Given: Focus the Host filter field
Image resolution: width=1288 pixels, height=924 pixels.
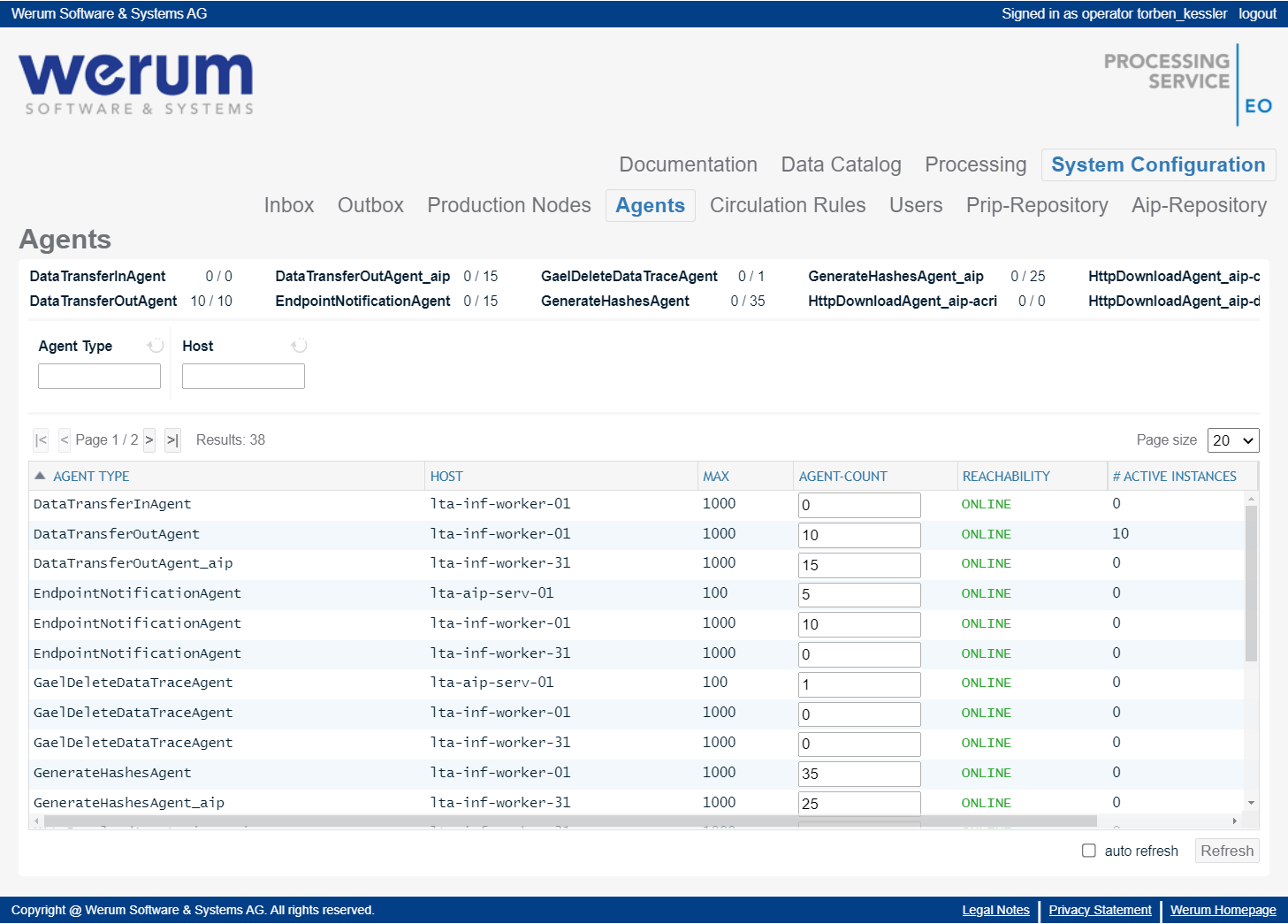Looking at the screenshot, I should (243, 376).
